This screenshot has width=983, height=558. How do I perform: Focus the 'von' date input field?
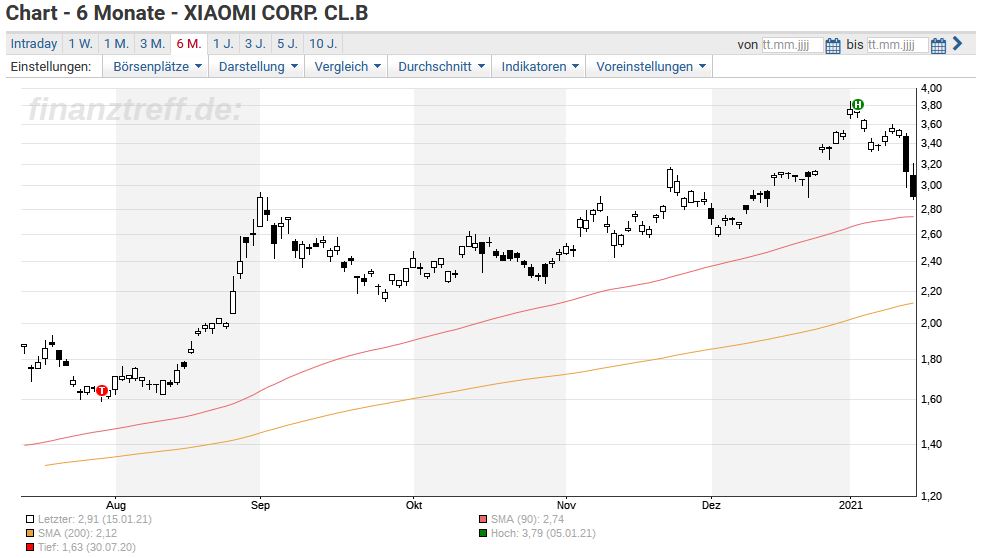point(792,45)
